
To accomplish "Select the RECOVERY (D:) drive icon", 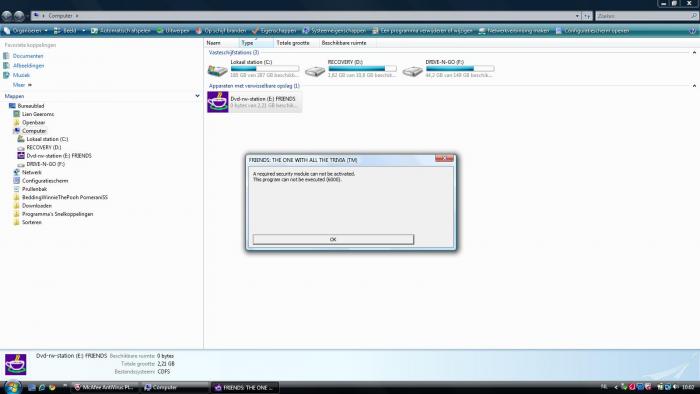I will click(315, 71).
